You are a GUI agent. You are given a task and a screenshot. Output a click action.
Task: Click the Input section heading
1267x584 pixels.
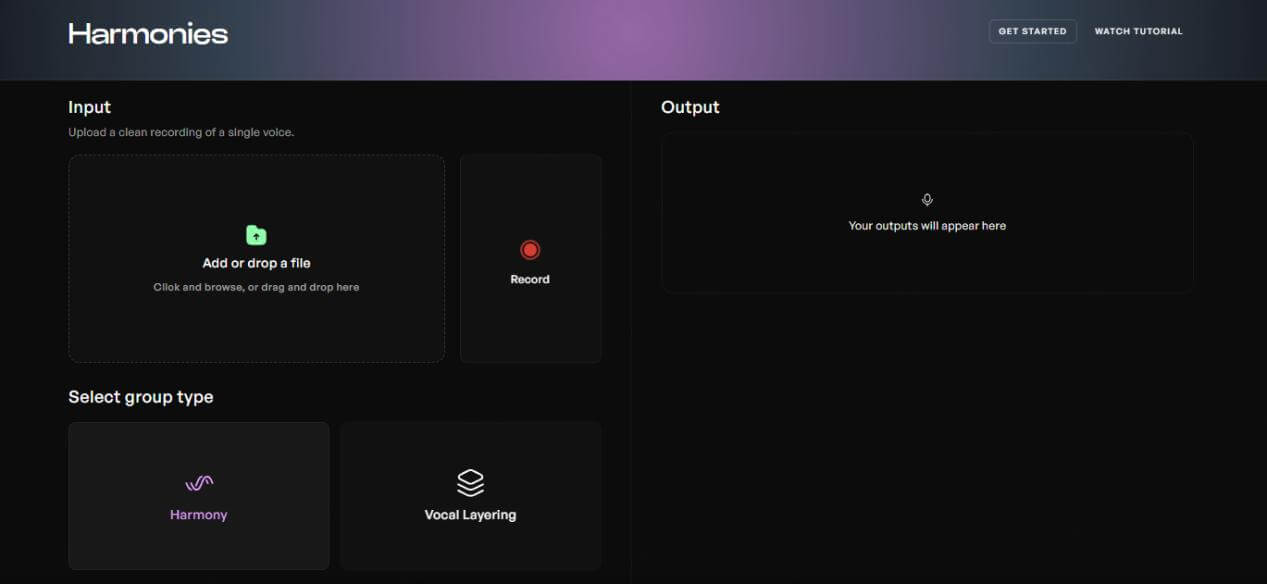point(89,107)
